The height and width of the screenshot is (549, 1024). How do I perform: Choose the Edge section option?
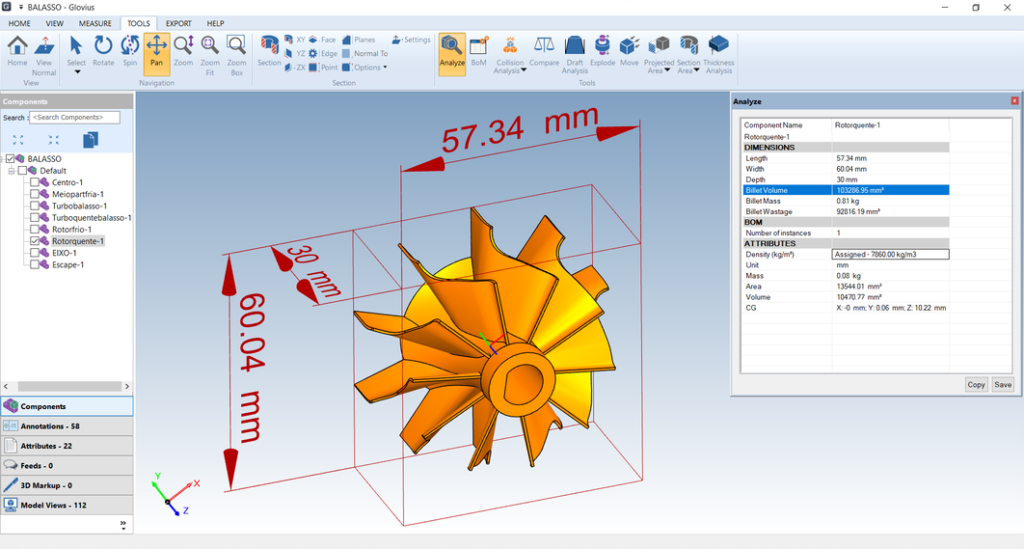[323, 54]
